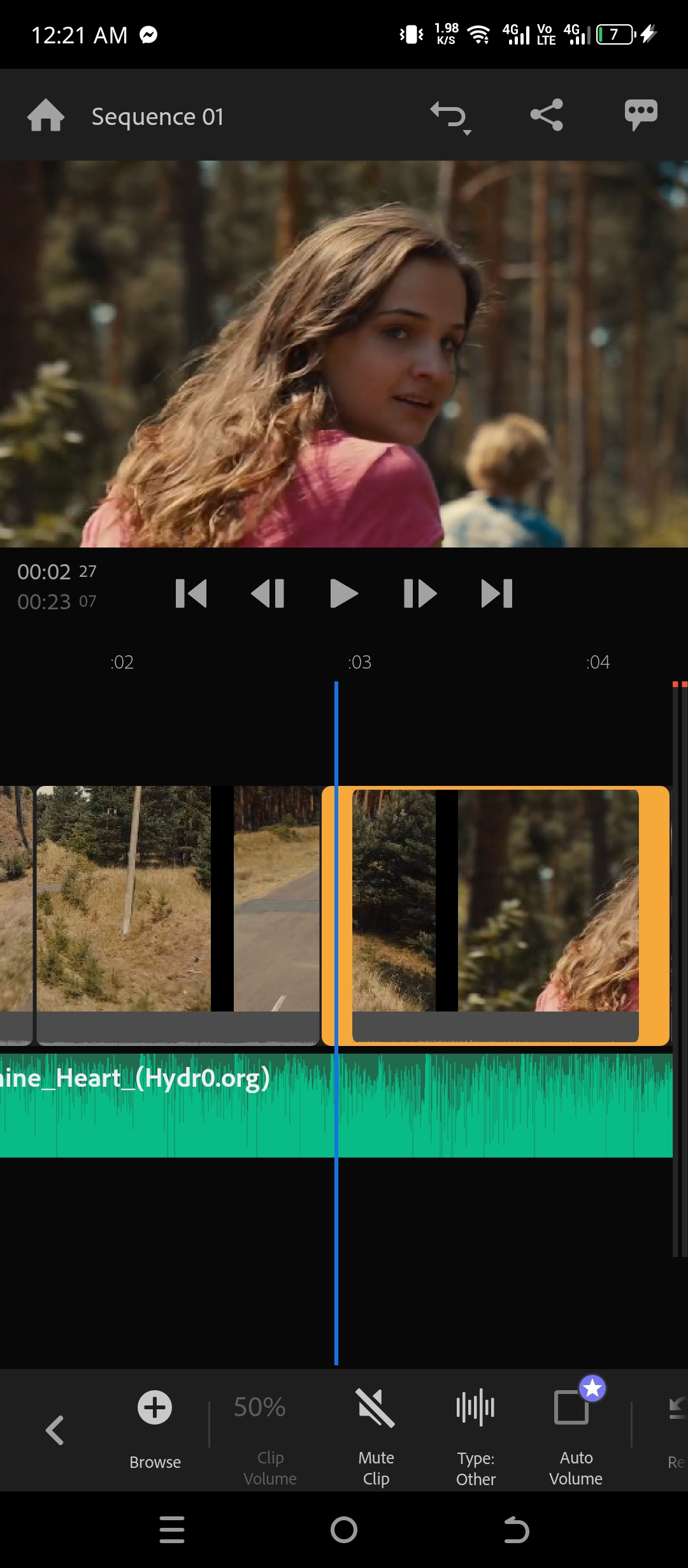Open the feedback speech bubble icon
The width and height of the screenshot is (688, 1568).
pyautogui.click(x=641, y=115)
